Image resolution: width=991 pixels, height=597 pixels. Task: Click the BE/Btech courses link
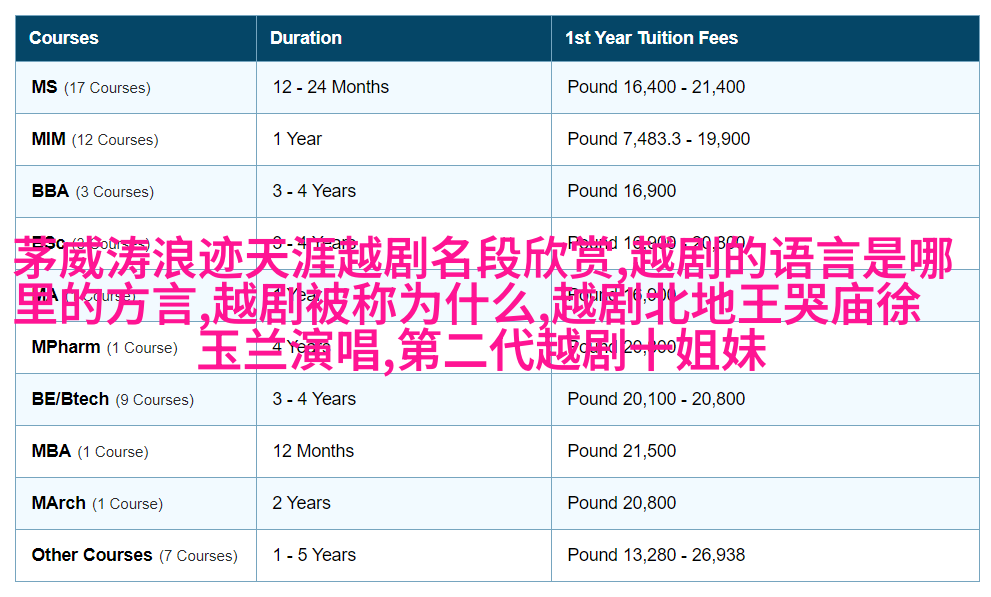pyautogui.click(x=70, y=399)
